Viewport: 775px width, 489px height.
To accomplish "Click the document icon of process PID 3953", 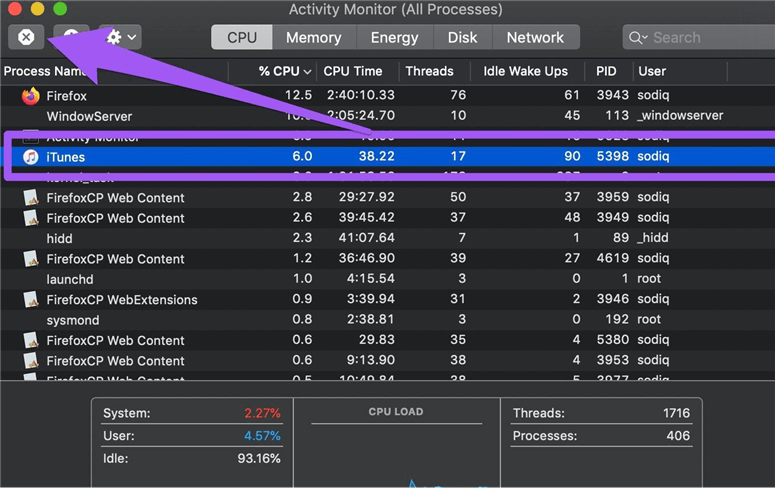I will [31, 360].
